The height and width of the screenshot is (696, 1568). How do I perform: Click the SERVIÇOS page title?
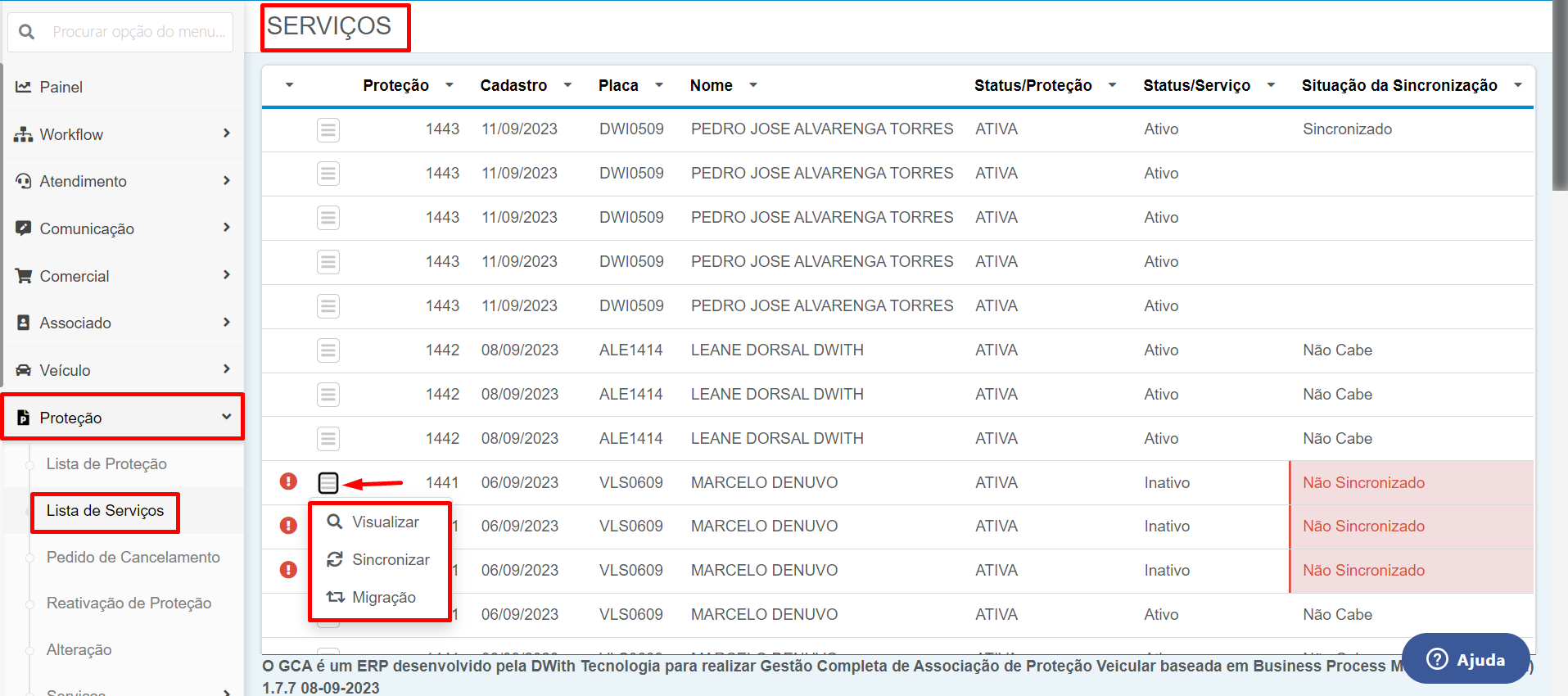(329, 26)
